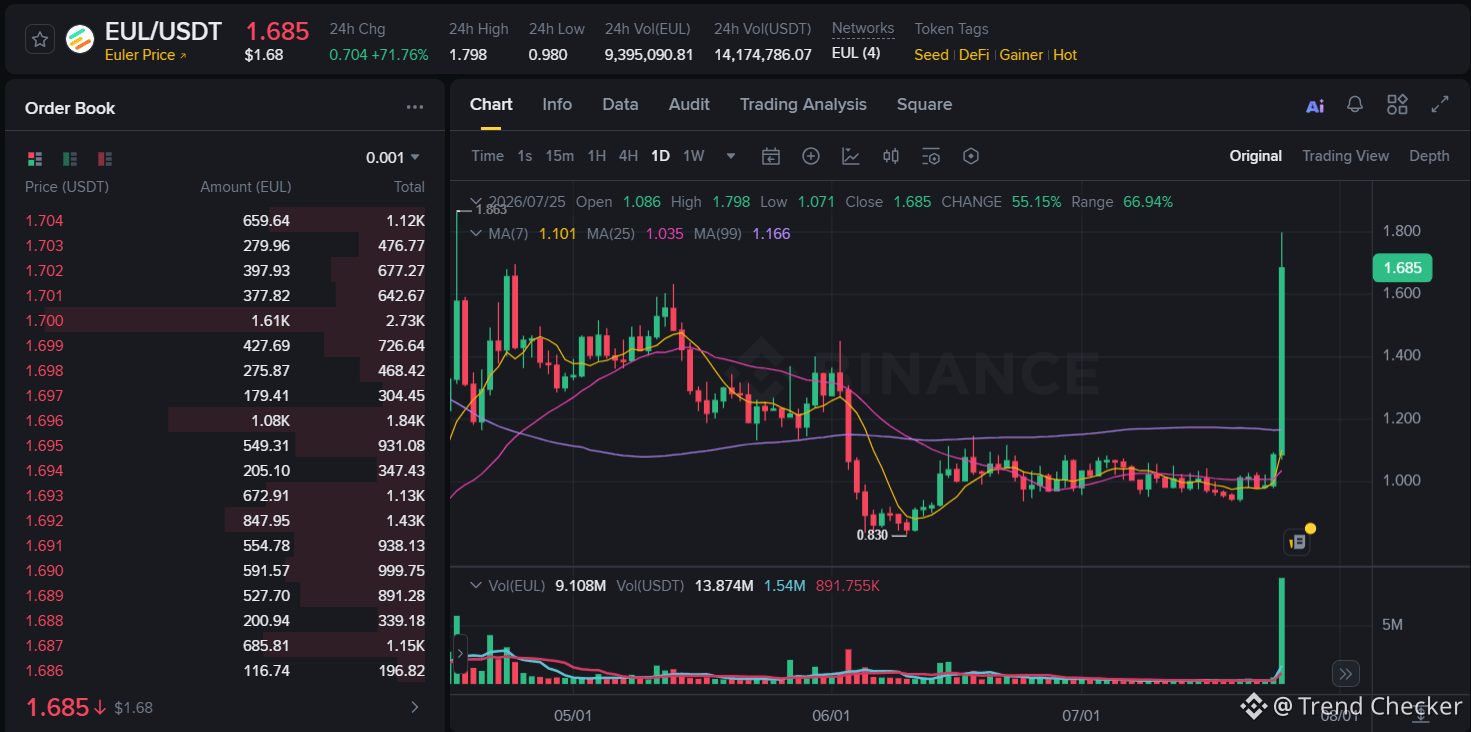Open the hexagon chart settings icon

pyautogui.click(x=970, y=156)
